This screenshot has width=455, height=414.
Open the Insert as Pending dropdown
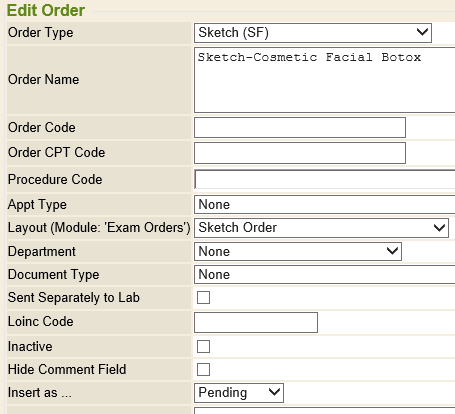tap(239, 393)
